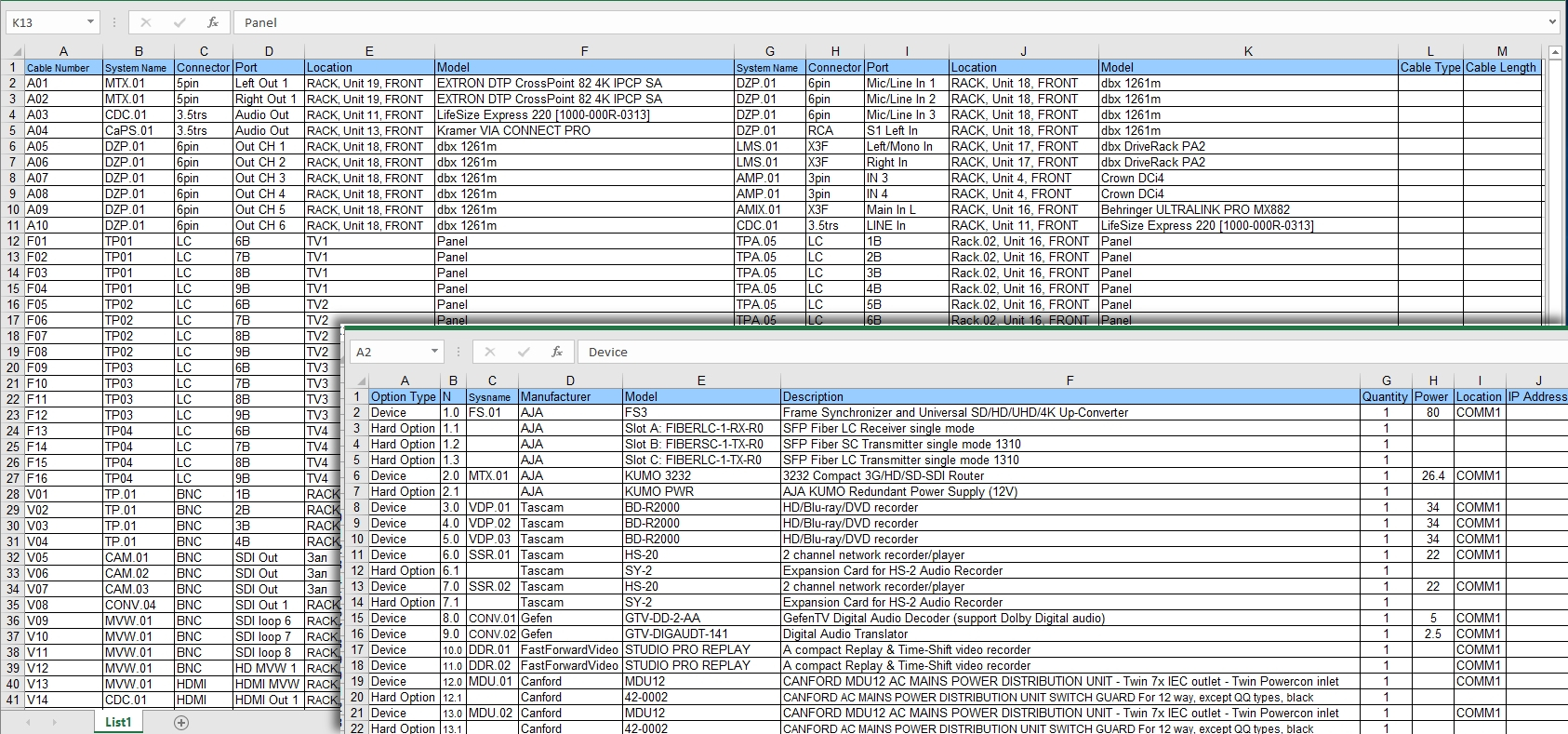Select the Description header cell
Image resolution: width=1568 pixels, height=734 pixels.
(x=1070, y=396)
